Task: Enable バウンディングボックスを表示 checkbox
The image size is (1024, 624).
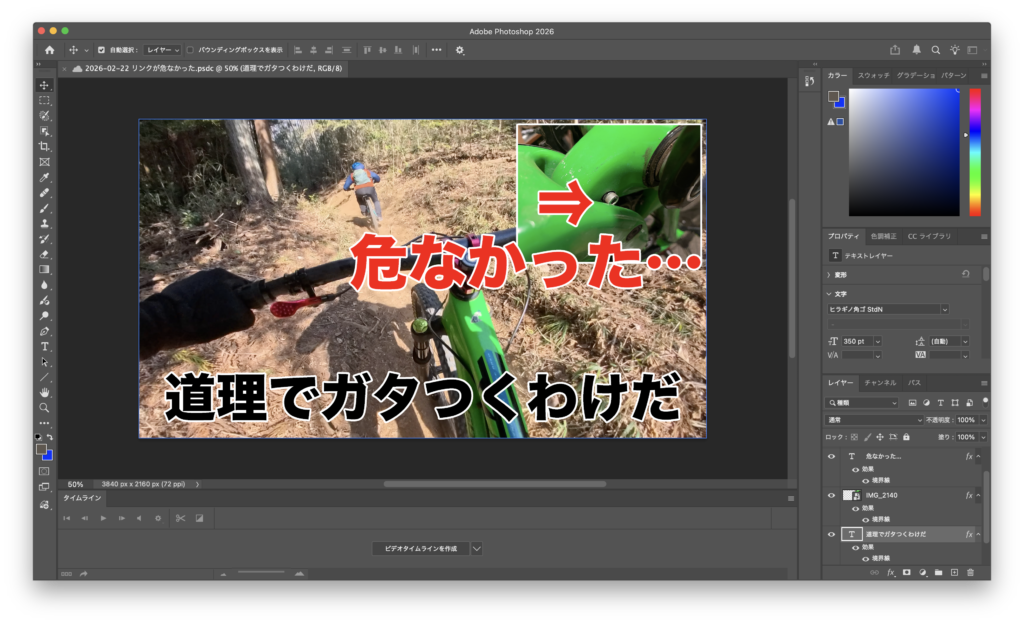Action: click(191, 50)
